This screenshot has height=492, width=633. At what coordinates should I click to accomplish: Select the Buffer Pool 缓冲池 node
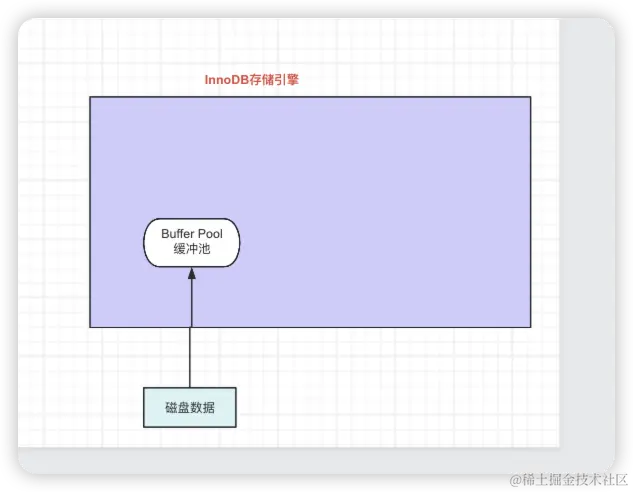tap(192, 243)
